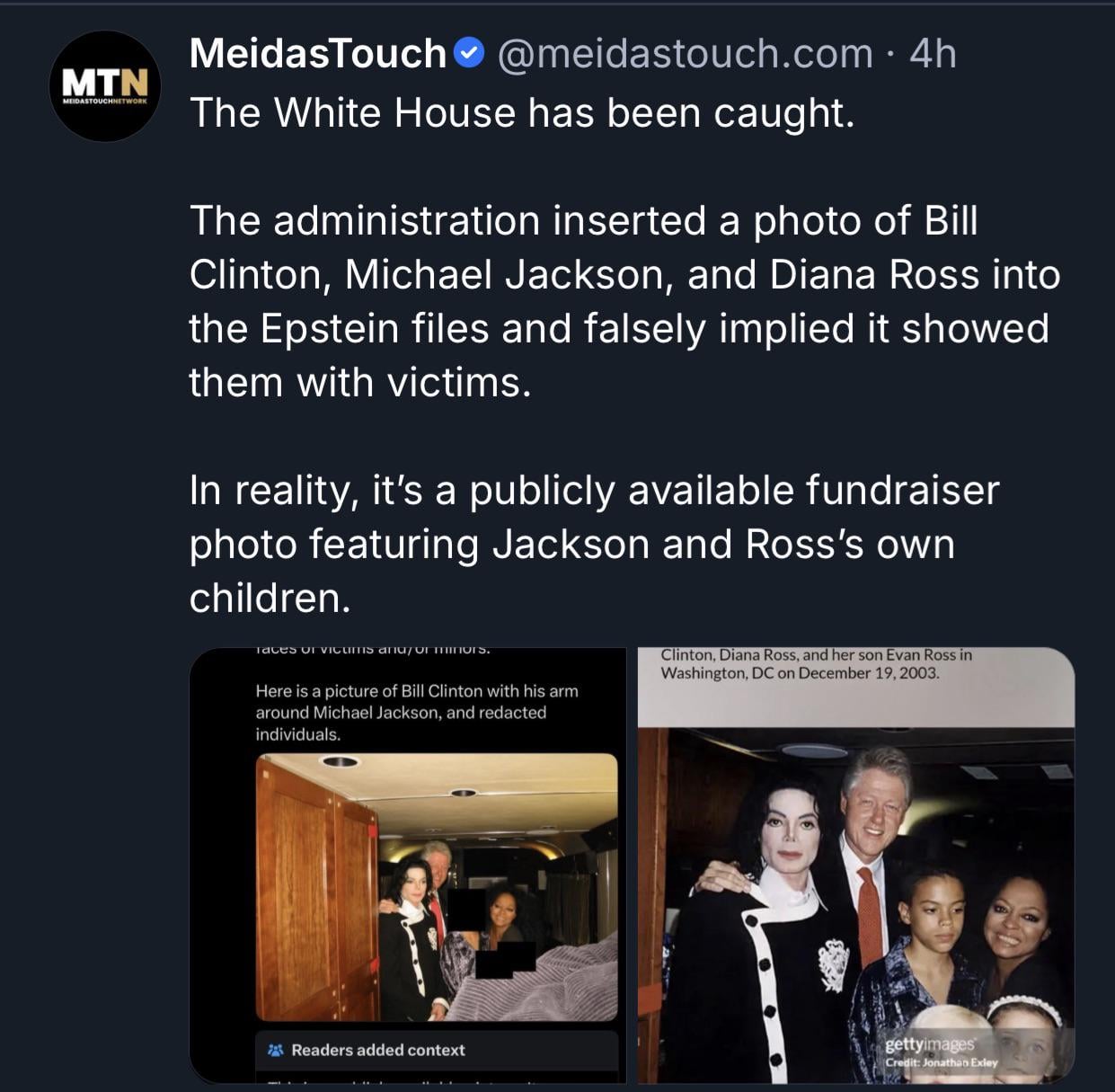Open the left attached screenshot image
The width and height of the screenshot is (1115, 1092).
[x=407, y=865]
